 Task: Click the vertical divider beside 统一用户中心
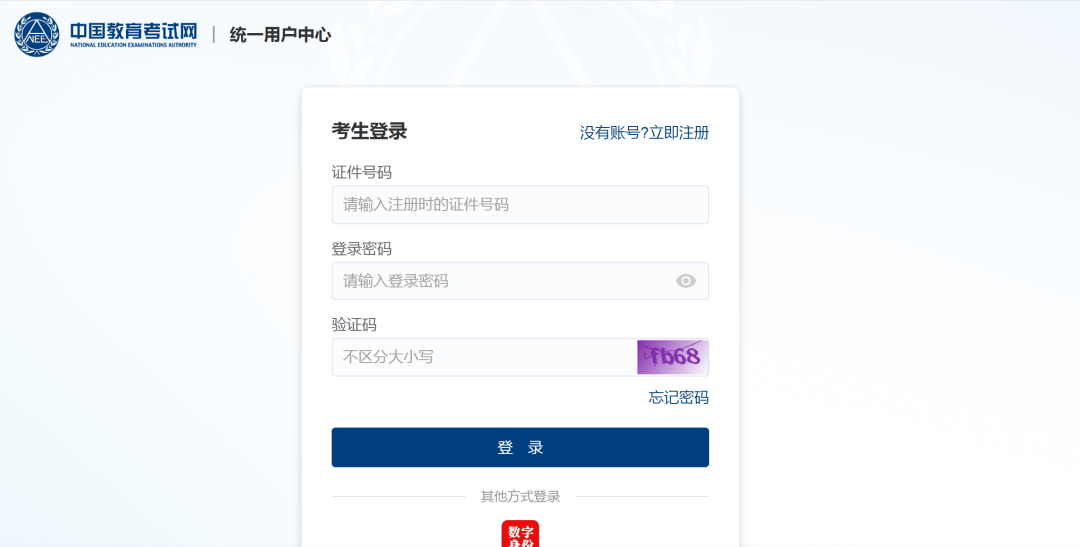tap(213, 35)
